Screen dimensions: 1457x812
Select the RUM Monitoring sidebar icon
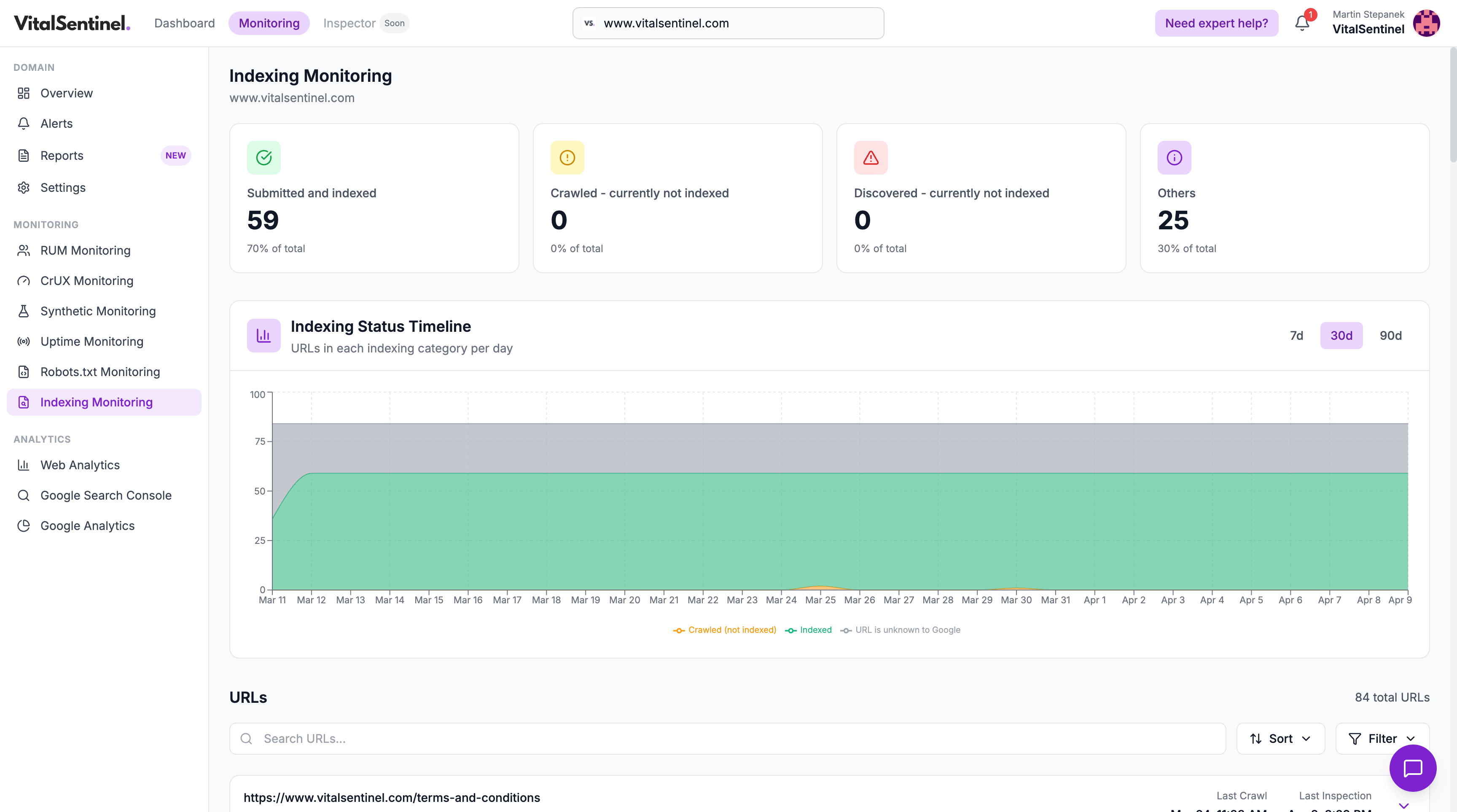tap(23, 250)
